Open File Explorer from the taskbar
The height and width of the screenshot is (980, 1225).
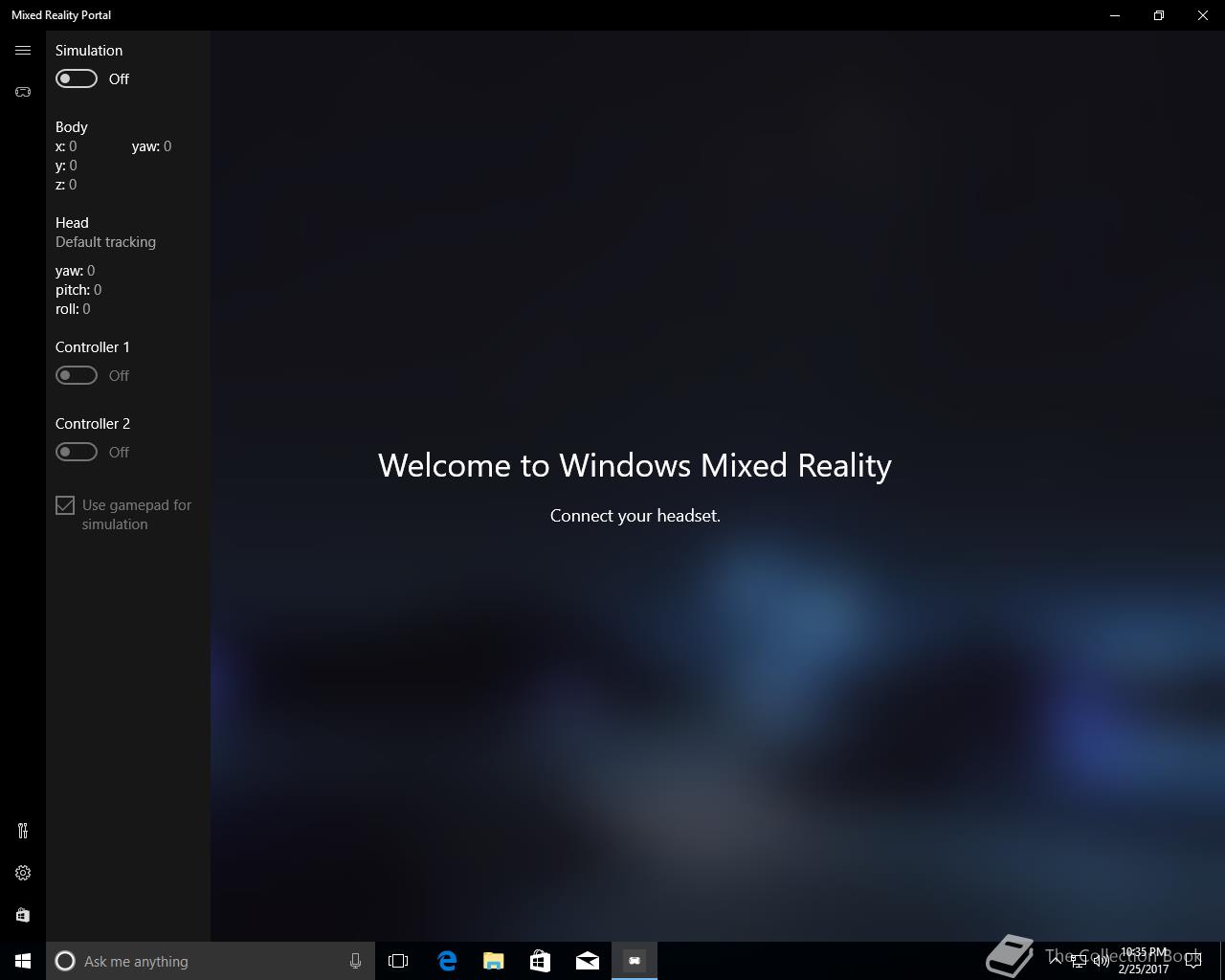coord(494,961)
